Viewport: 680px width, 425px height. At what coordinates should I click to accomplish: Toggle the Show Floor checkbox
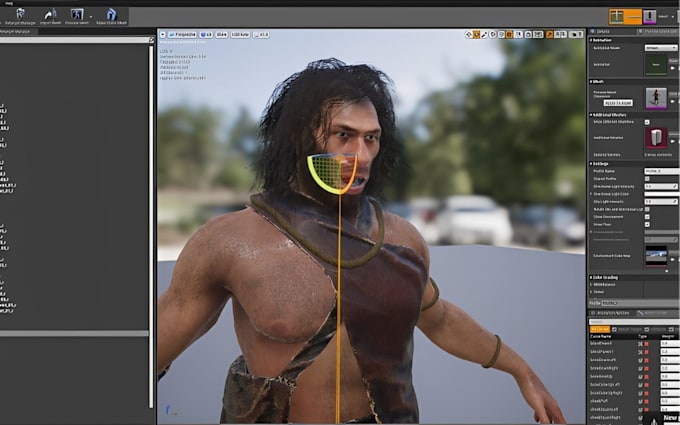[x=647, y=225]
